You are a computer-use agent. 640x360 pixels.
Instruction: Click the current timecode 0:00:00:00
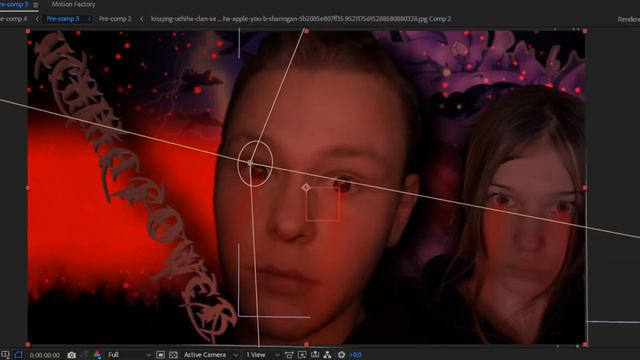tap(45, 355)
